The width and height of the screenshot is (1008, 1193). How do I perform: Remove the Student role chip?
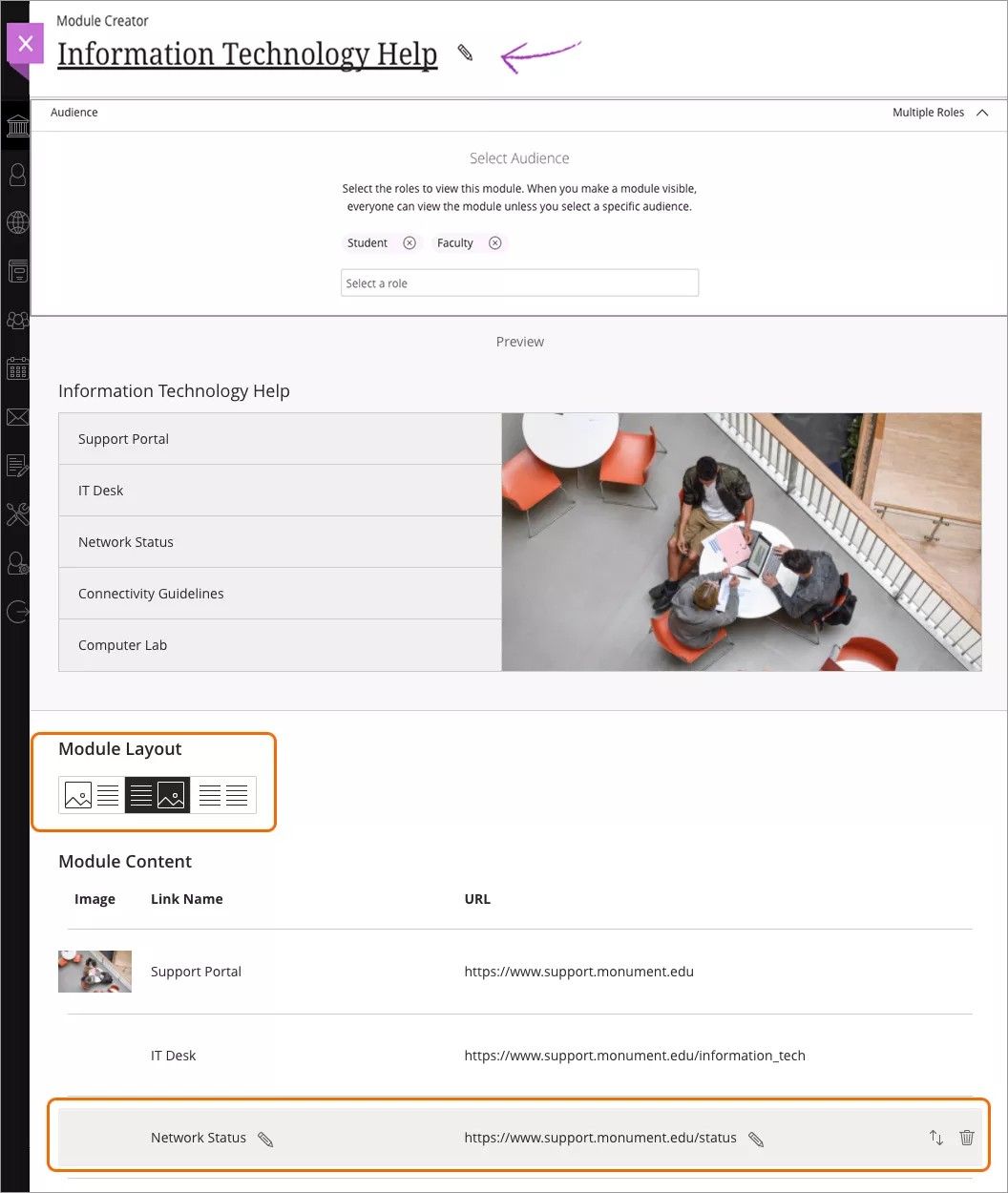pos(409,242)
